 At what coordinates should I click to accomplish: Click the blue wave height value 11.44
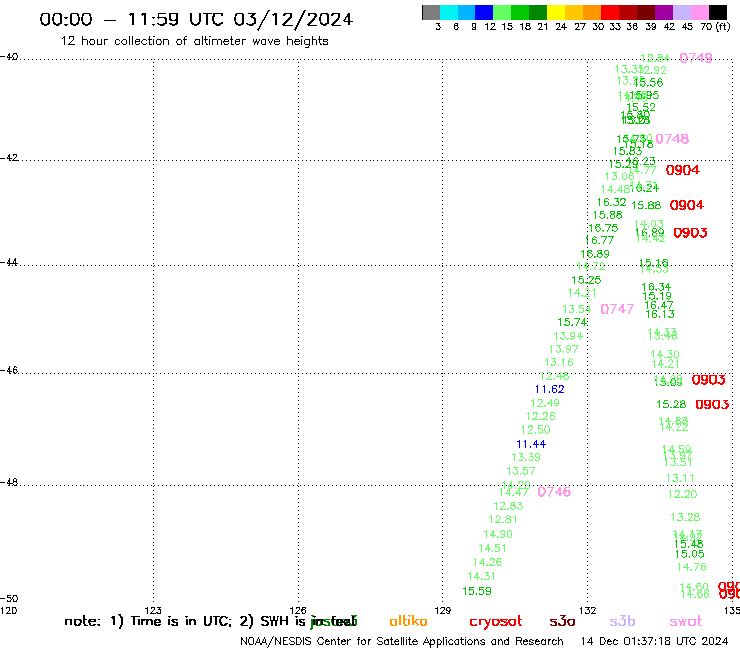(531, 444)
